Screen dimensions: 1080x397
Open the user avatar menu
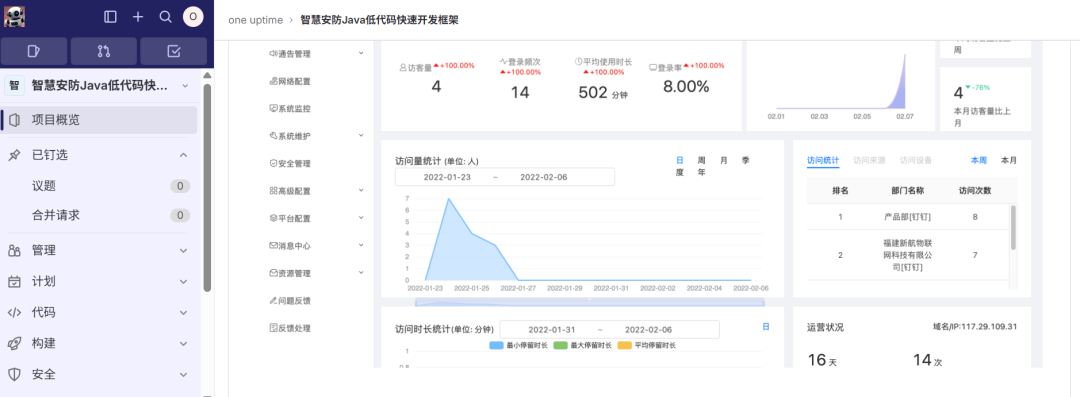tap(193, 17)
